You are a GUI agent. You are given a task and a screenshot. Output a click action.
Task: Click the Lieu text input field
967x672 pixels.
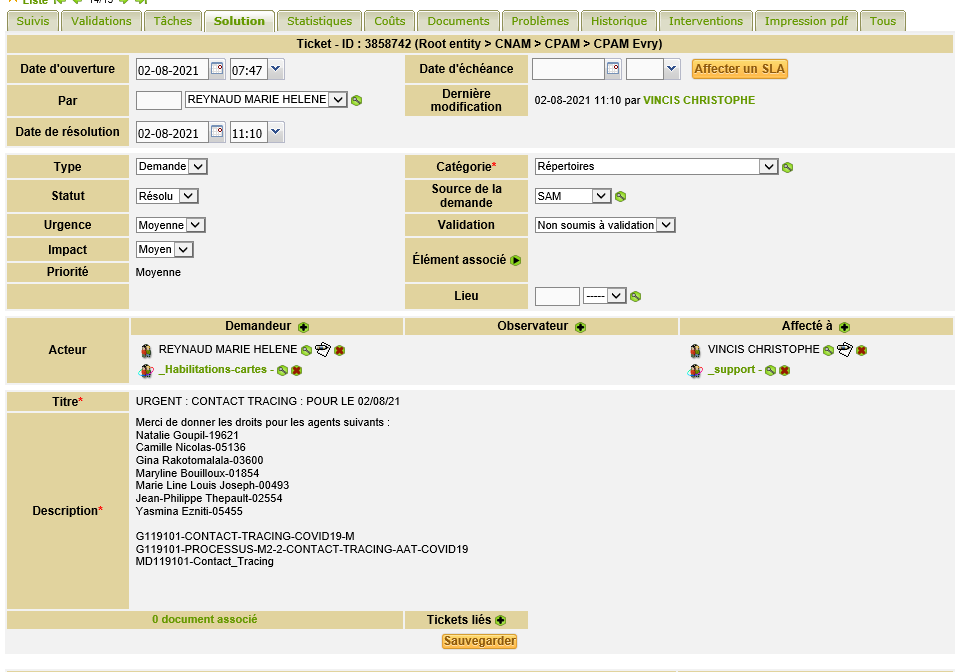click(x=557, y=296)
